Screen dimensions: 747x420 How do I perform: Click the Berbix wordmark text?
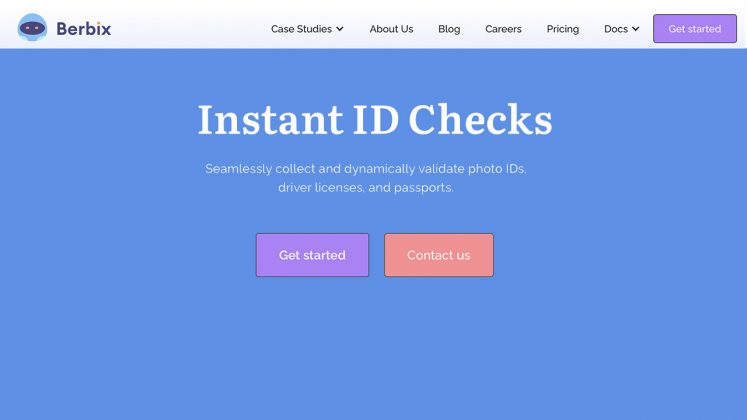coord(84,29)
